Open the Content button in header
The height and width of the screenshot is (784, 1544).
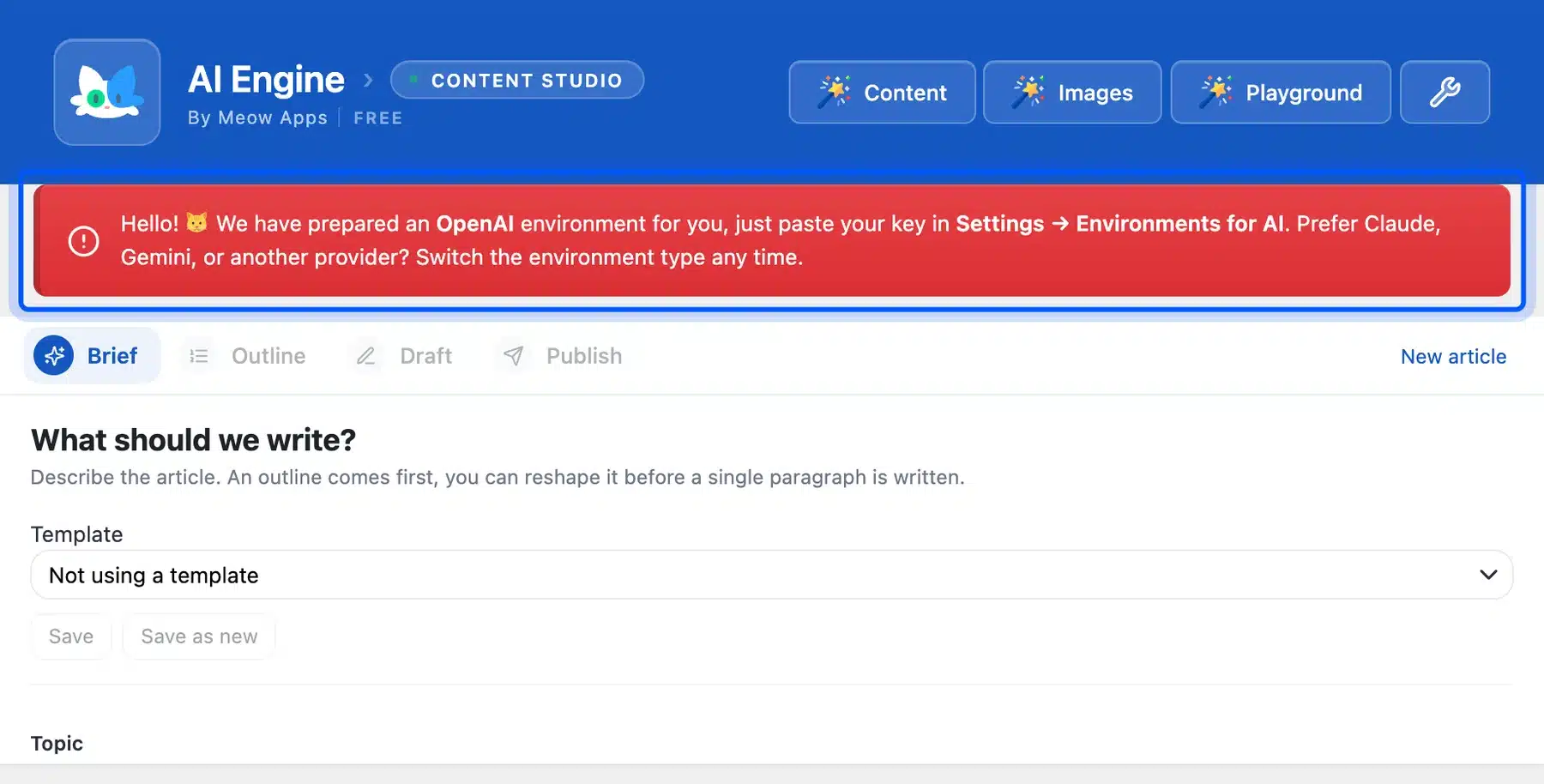click(x=882, y=92)
